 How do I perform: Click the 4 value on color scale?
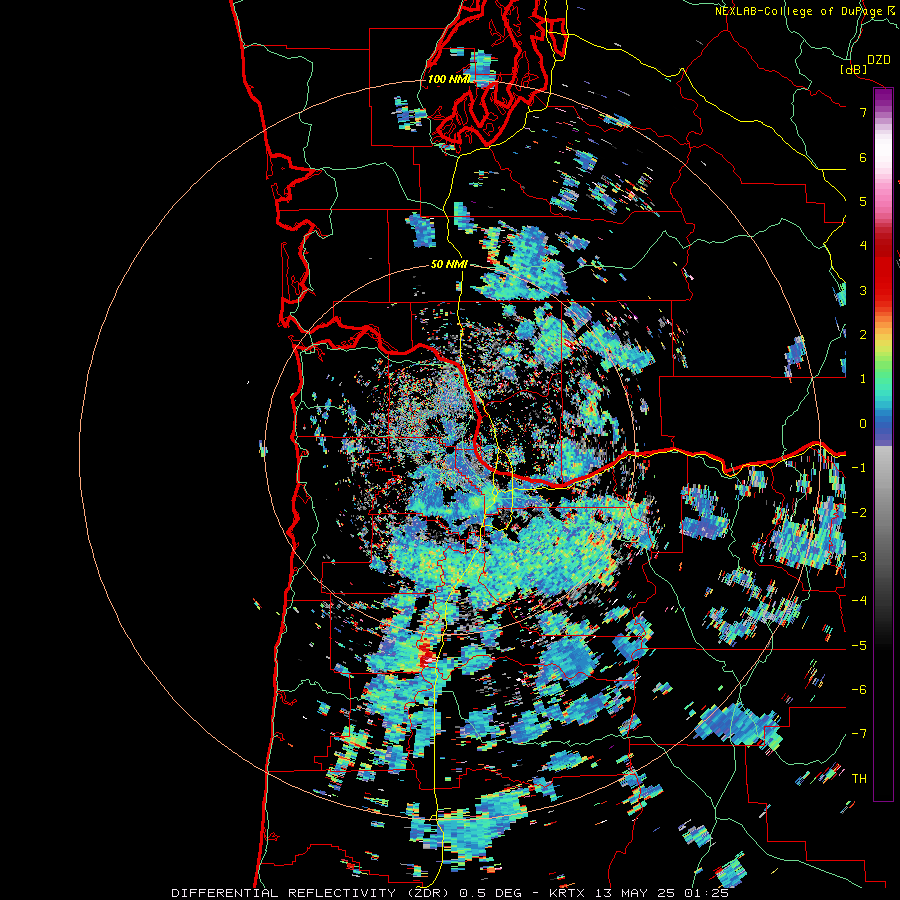pyautogui.click(x=862, y=246)
